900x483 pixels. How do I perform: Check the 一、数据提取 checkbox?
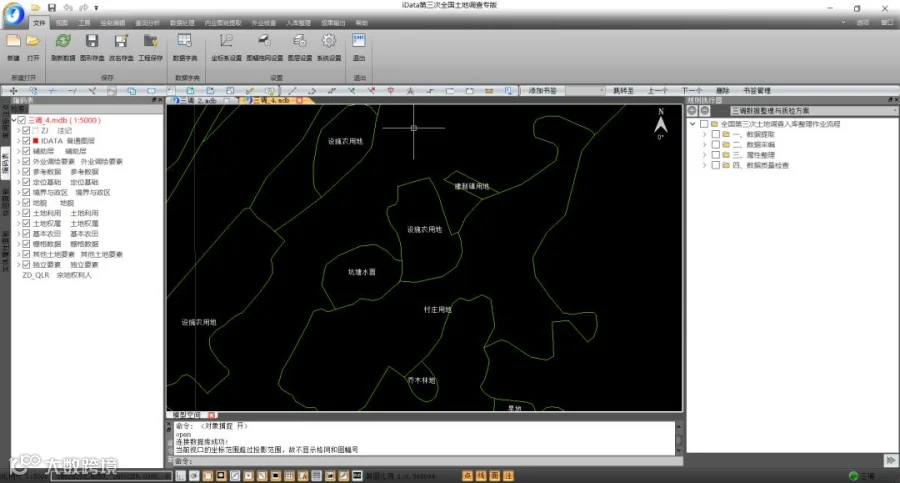(716, 134)
